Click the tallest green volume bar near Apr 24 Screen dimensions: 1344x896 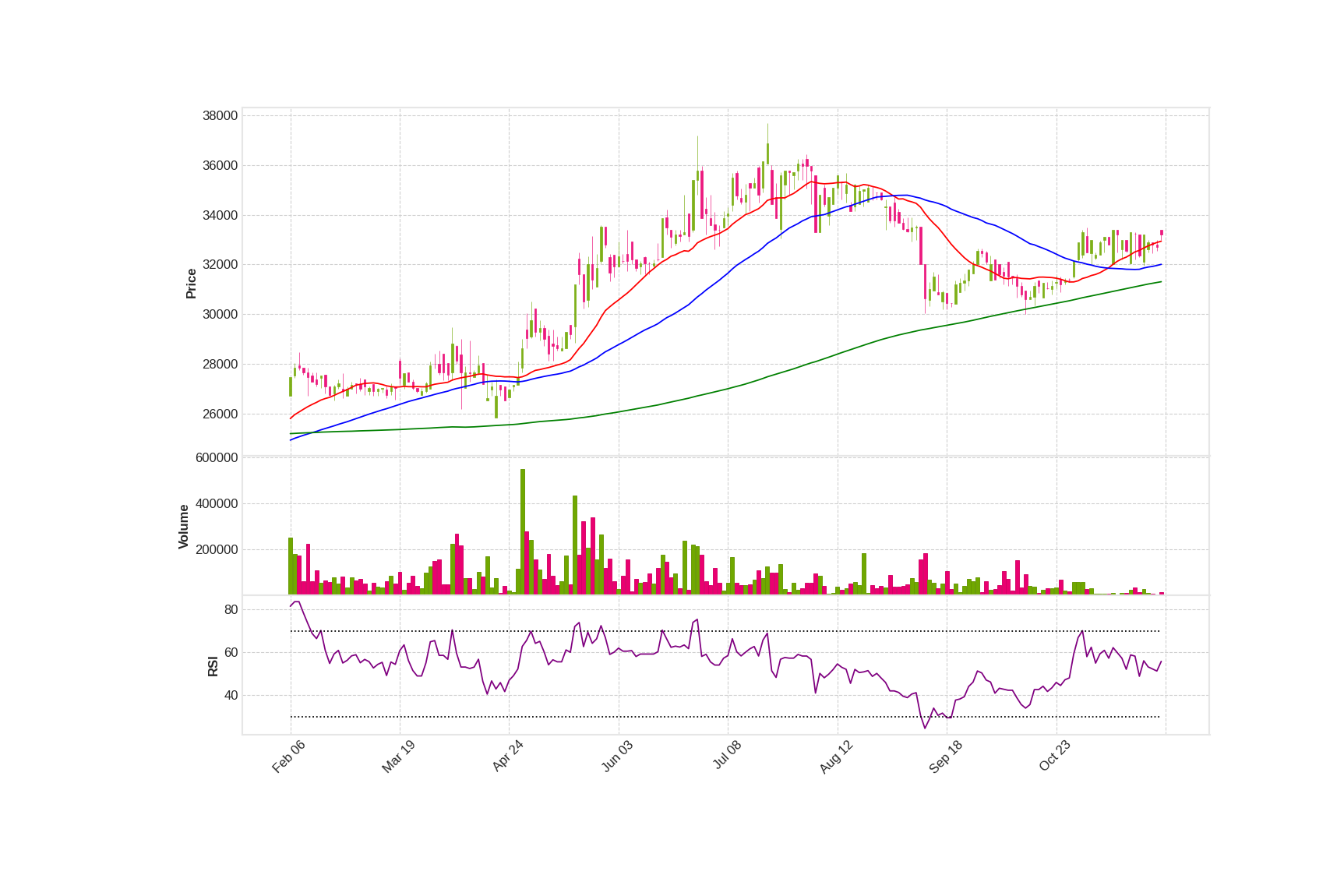click(x=523, y=531)
